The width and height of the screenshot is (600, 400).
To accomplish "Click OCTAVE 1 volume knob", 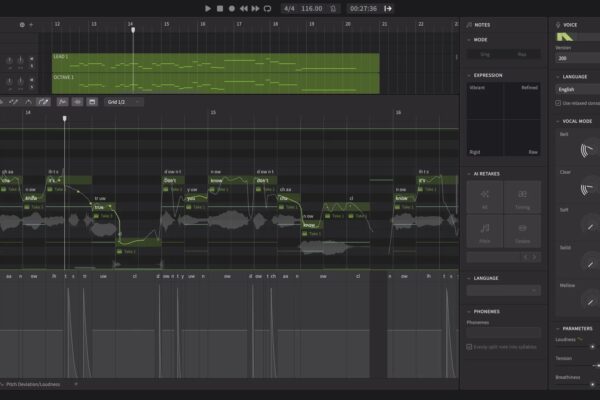I will point(10,81).
